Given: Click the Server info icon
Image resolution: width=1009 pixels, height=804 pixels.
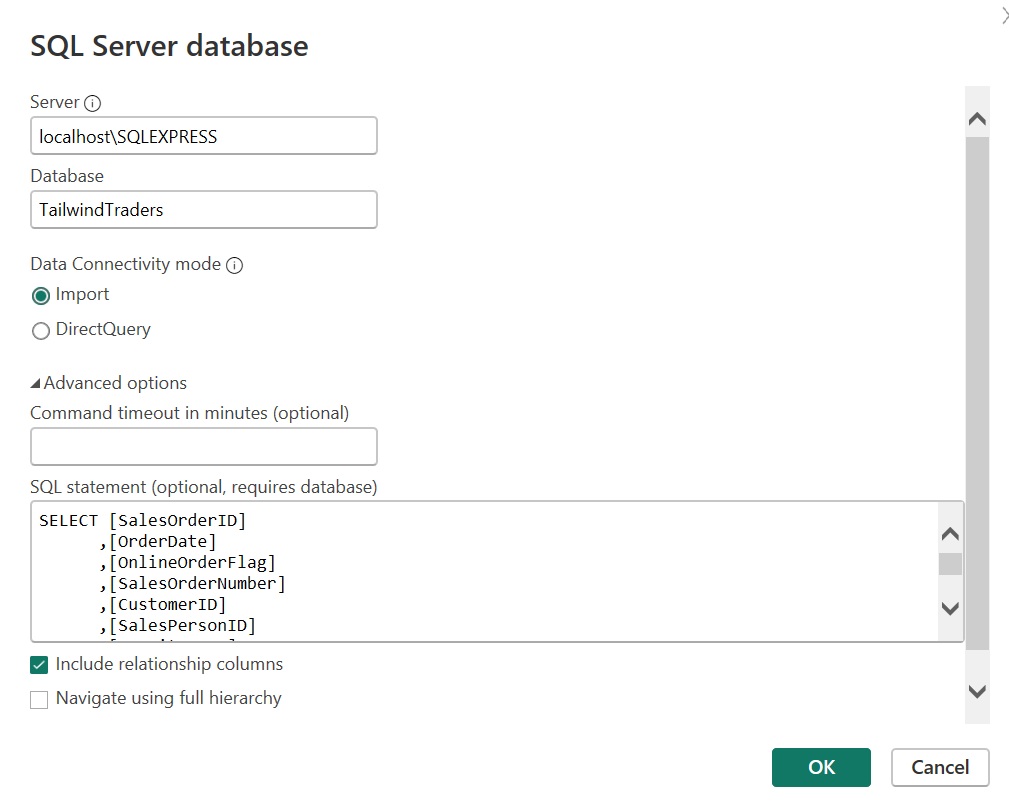Looking at the screenshot, I should pos(93,103).
